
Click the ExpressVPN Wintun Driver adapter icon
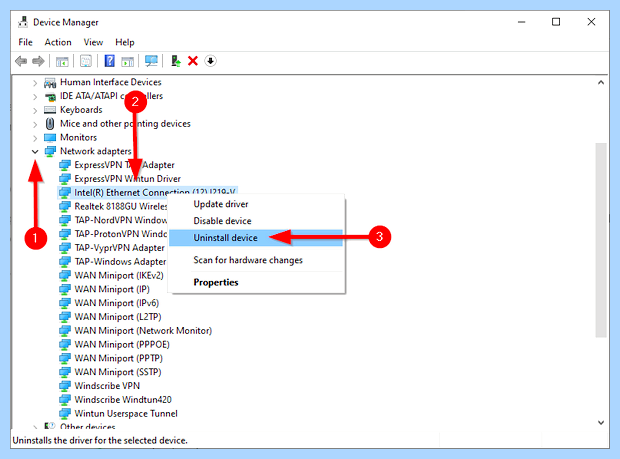65,179
